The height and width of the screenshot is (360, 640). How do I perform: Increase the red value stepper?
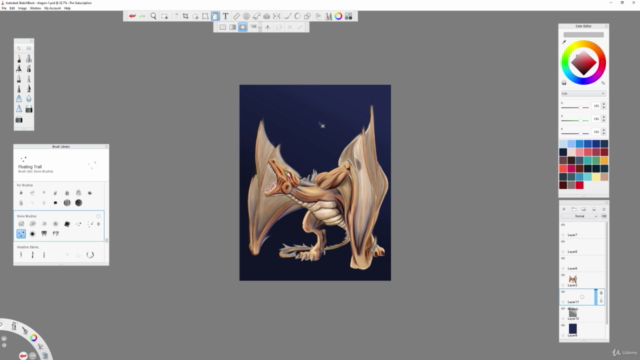coord(604,104)
